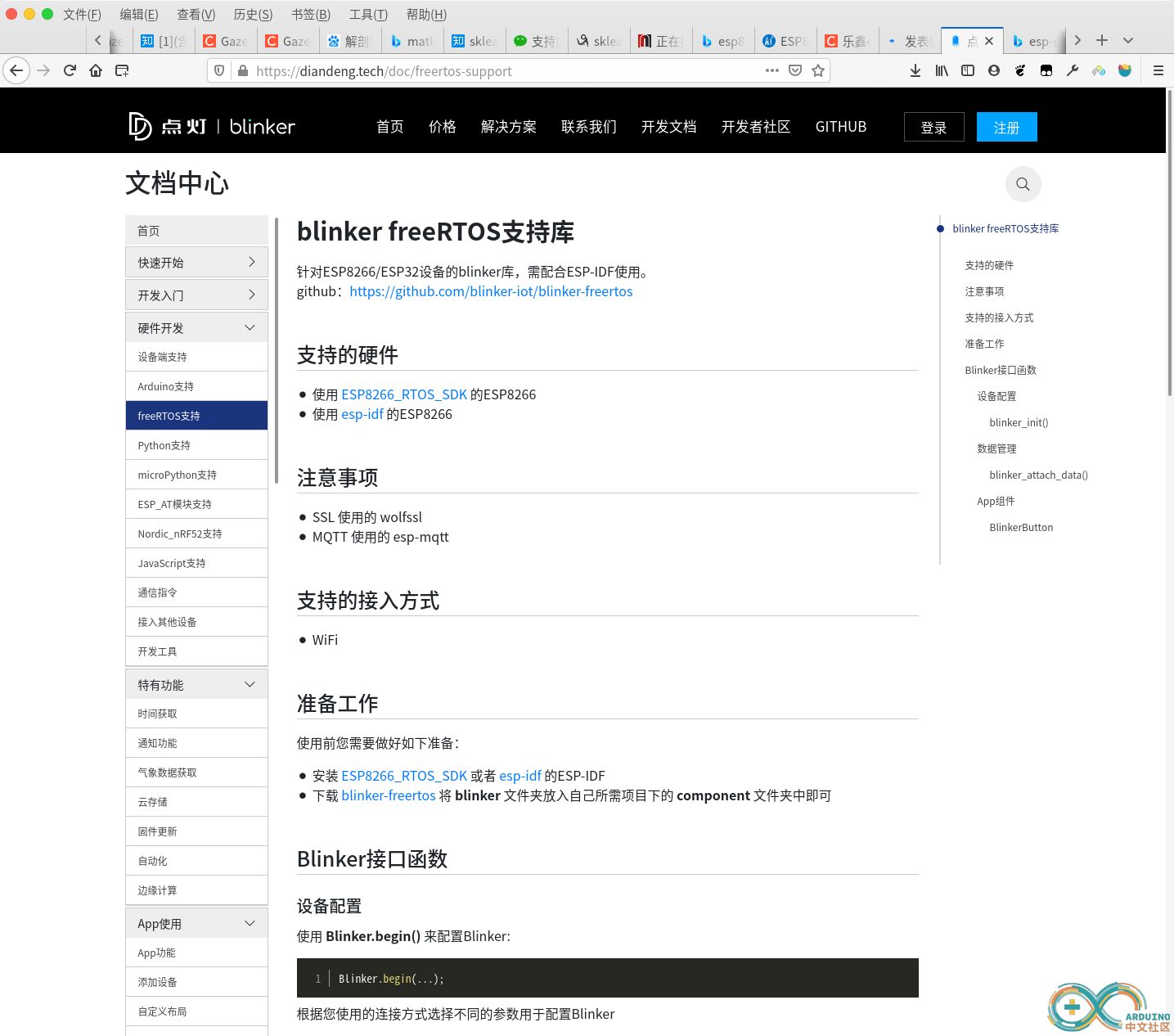1174x1036 pixels.
Task: Select ESP_AT模块支持 in sidebar
Action: click(x=196, y=504)
